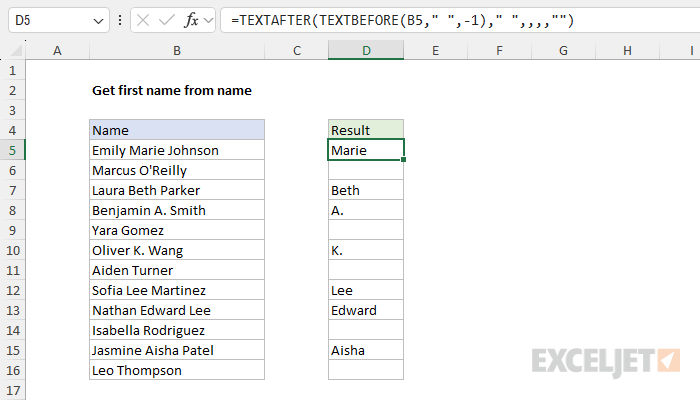Select cell 'Yara Gomez'
Viewport: 700px width, 400px height.
[177, 230]
